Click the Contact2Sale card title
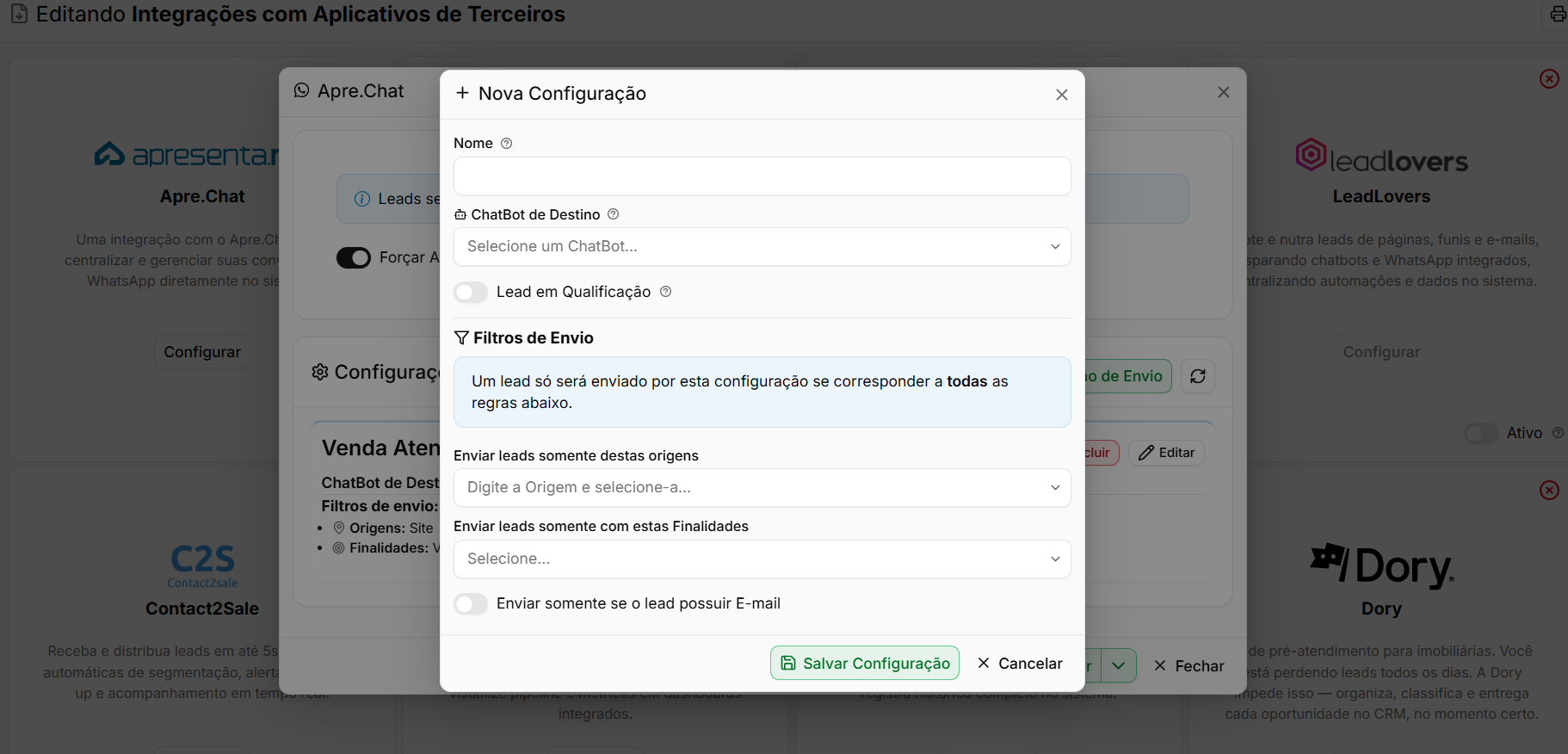 coord(202,609)
